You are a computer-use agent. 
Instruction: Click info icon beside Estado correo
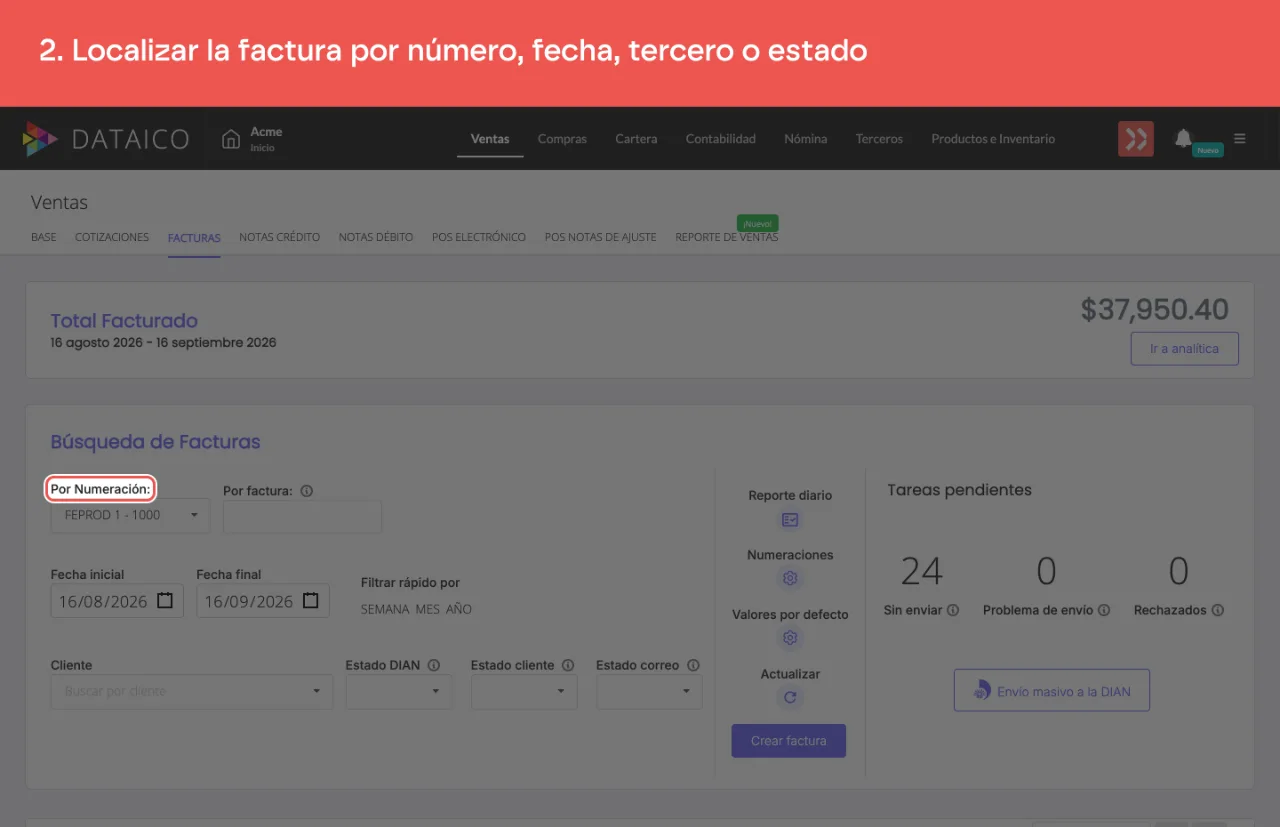[693, 665]
